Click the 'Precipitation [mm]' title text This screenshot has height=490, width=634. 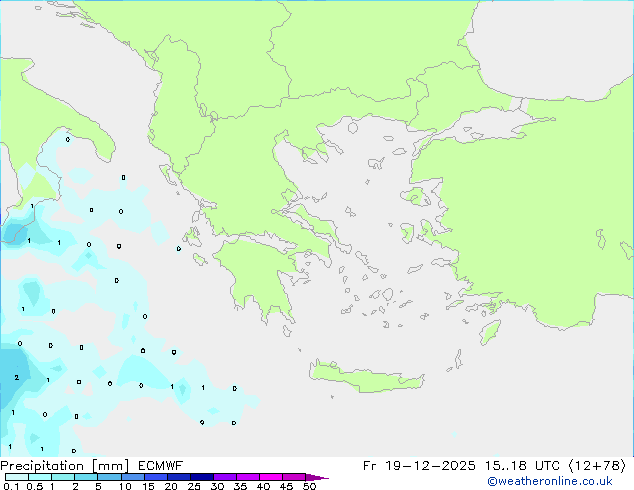pos(64,466)
